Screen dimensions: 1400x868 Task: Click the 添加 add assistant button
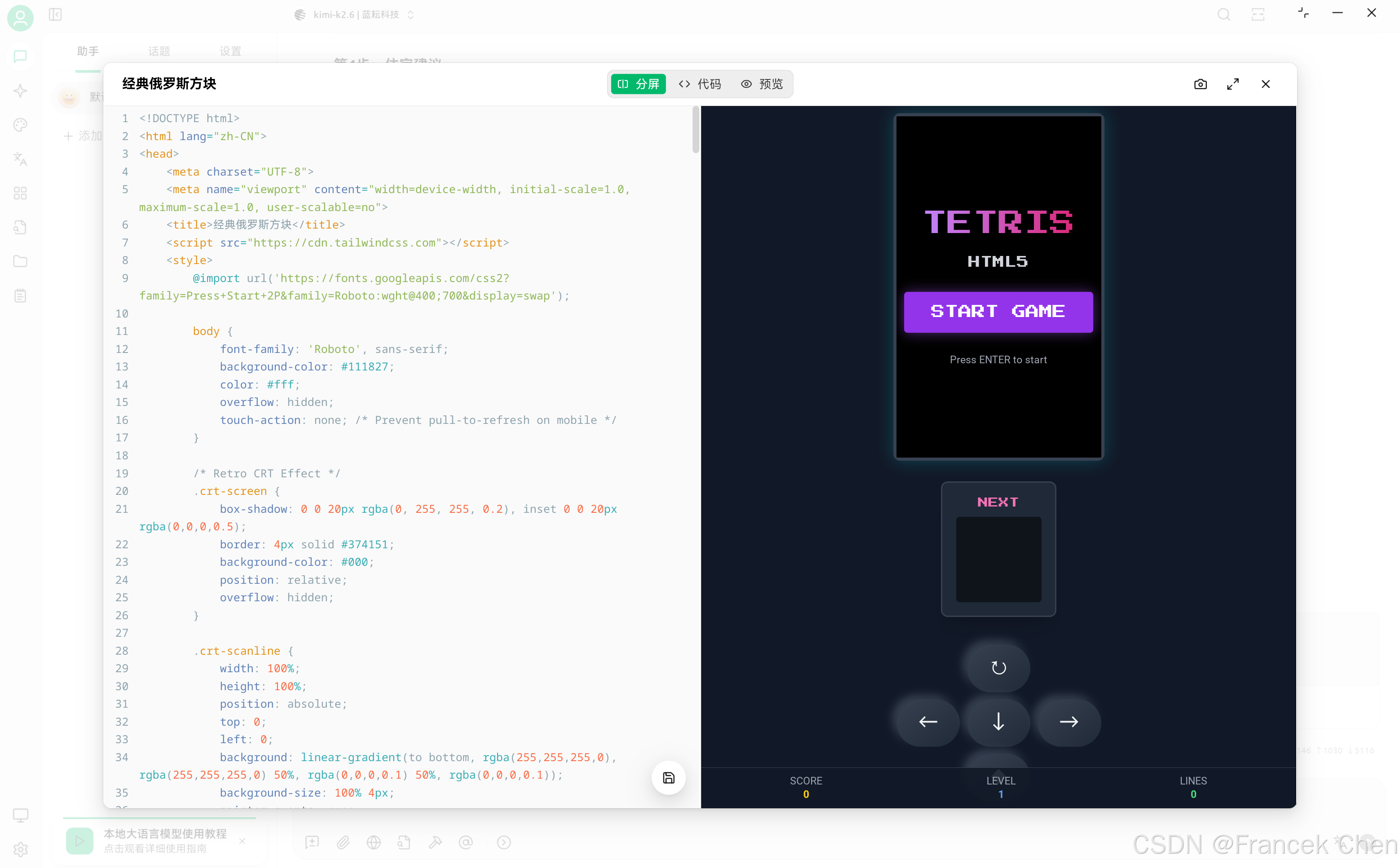tap(83, 136)
